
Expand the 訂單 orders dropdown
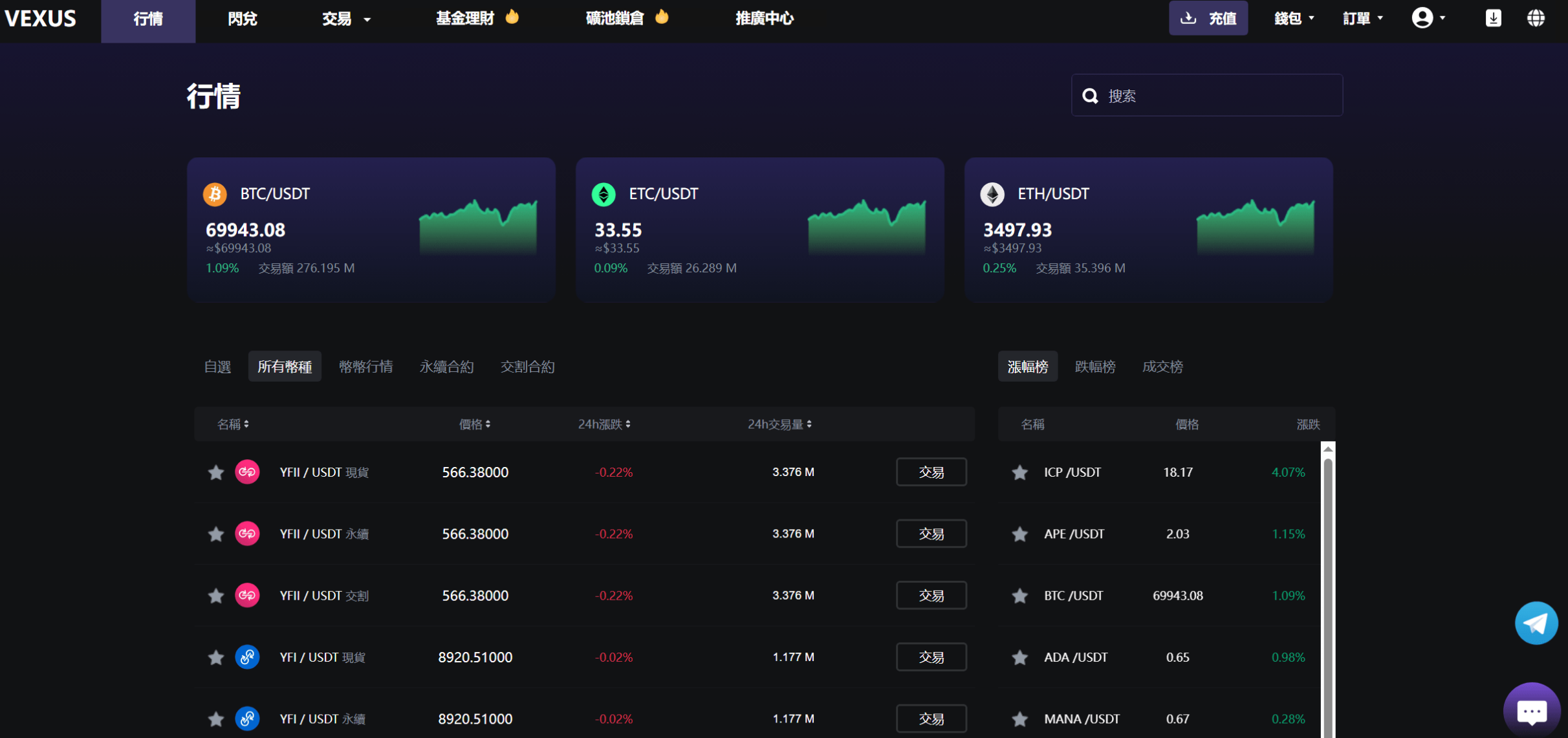point(1362,18)
